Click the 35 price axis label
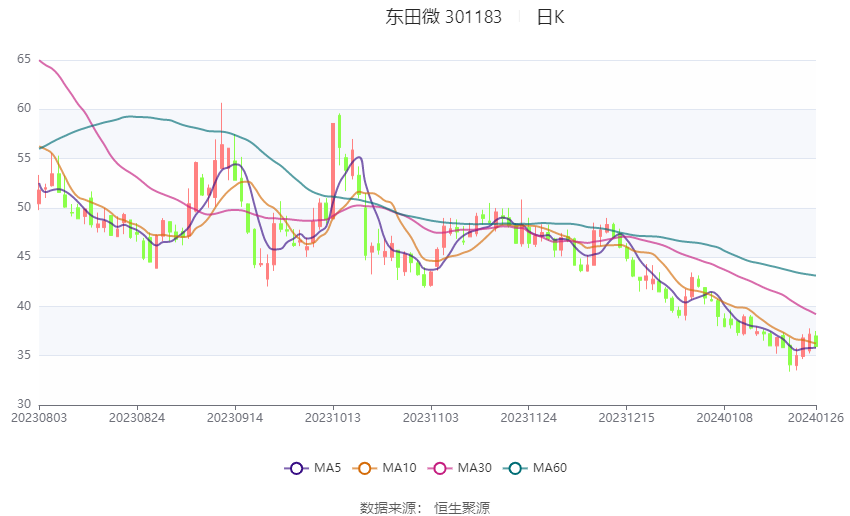 tap(24, 355)
